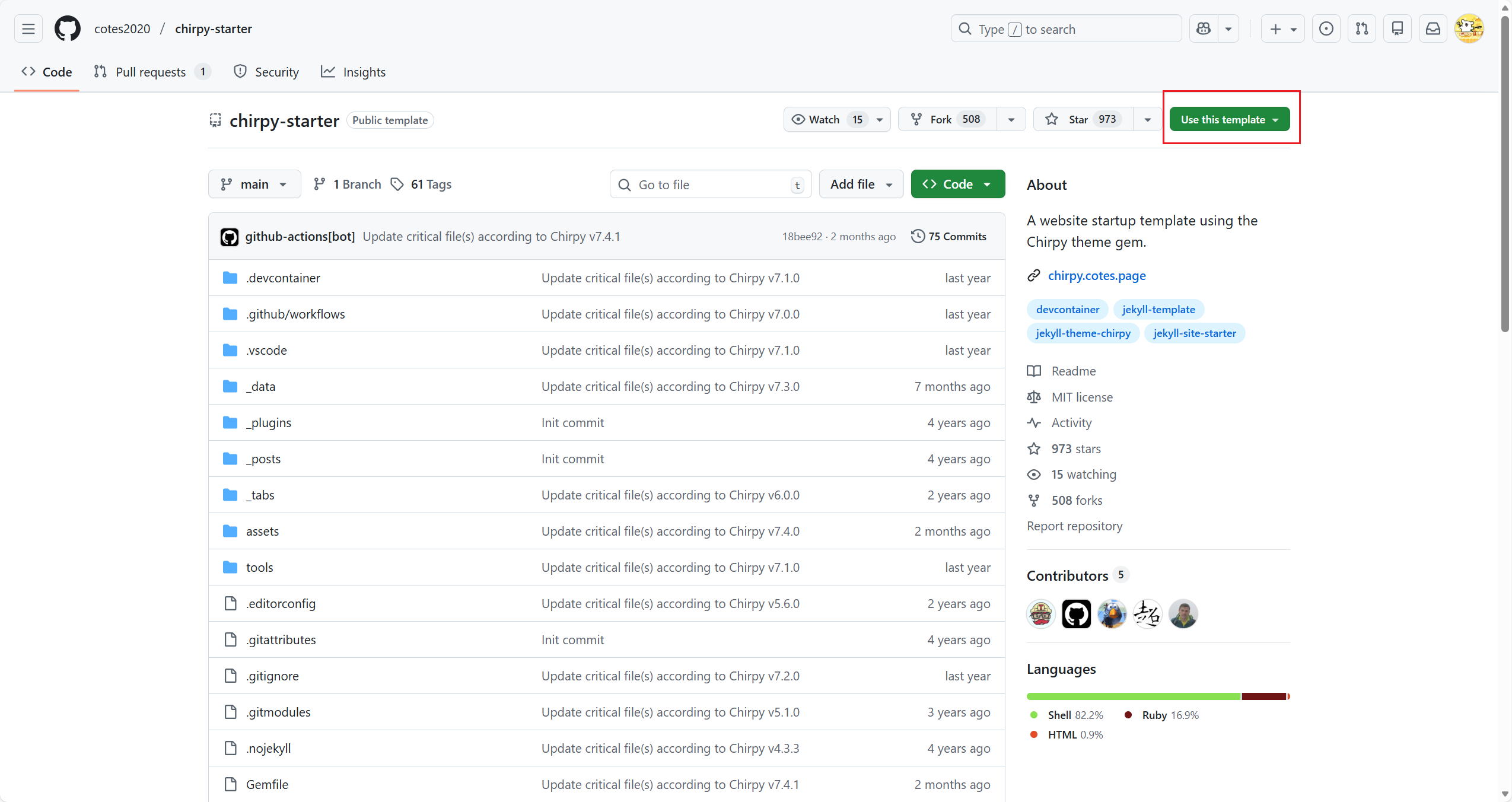The image size is (1512, 802).
Task: Switch to the Pull requests tab
Action: point(151,72)
